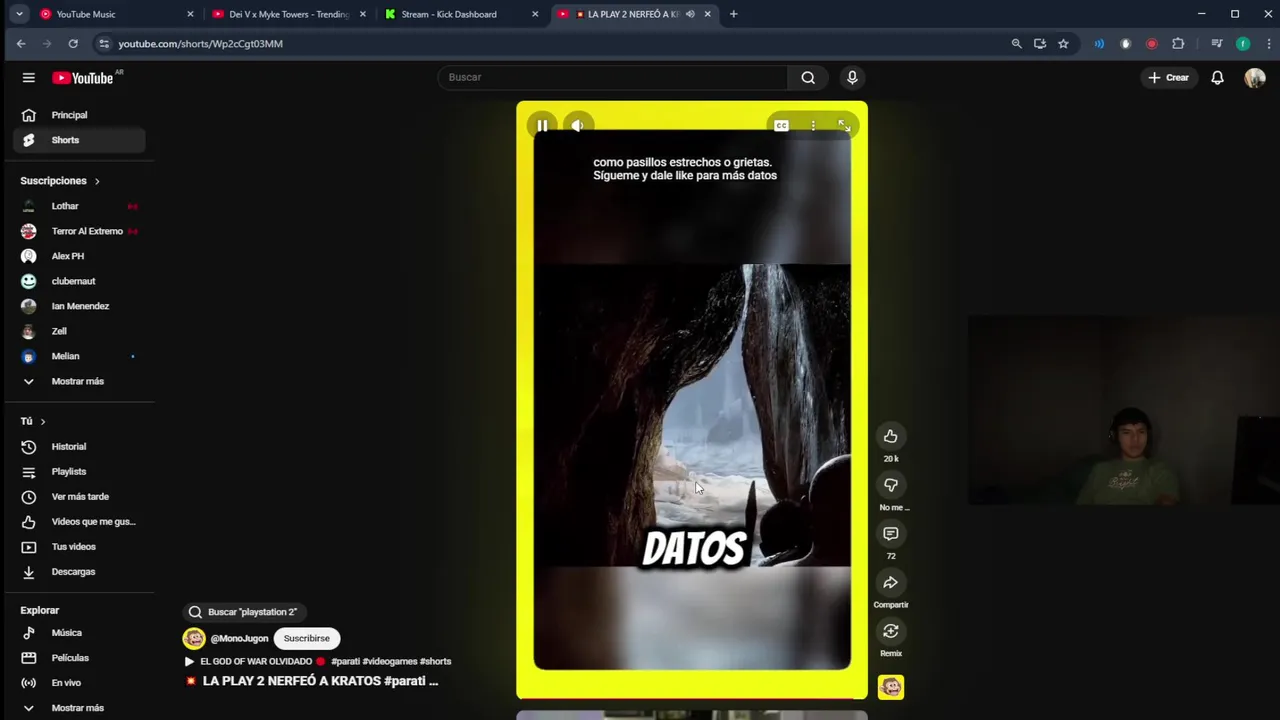This screenshot has width=1280, height=720.
Task: Submit search with the magnifier button
Action: [808, 77]
